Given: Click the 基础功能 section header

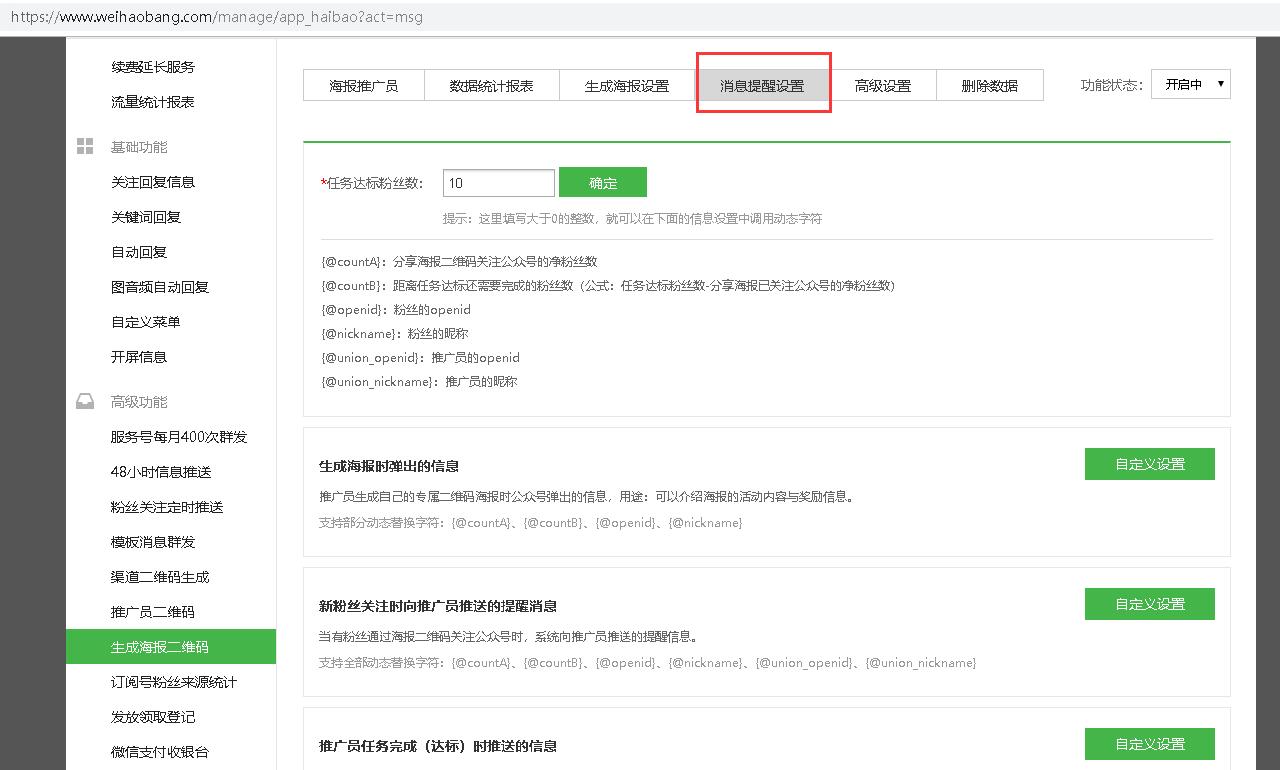Looking at the screenshot, I should pyautogui.click(x=139, y=147).
